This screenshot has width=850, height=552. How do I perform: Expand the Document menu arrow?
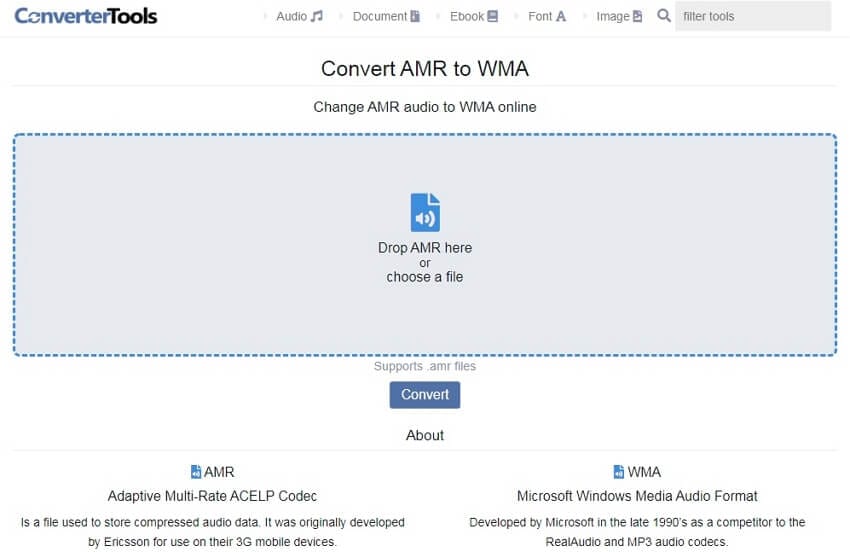[x=342, y=16]
